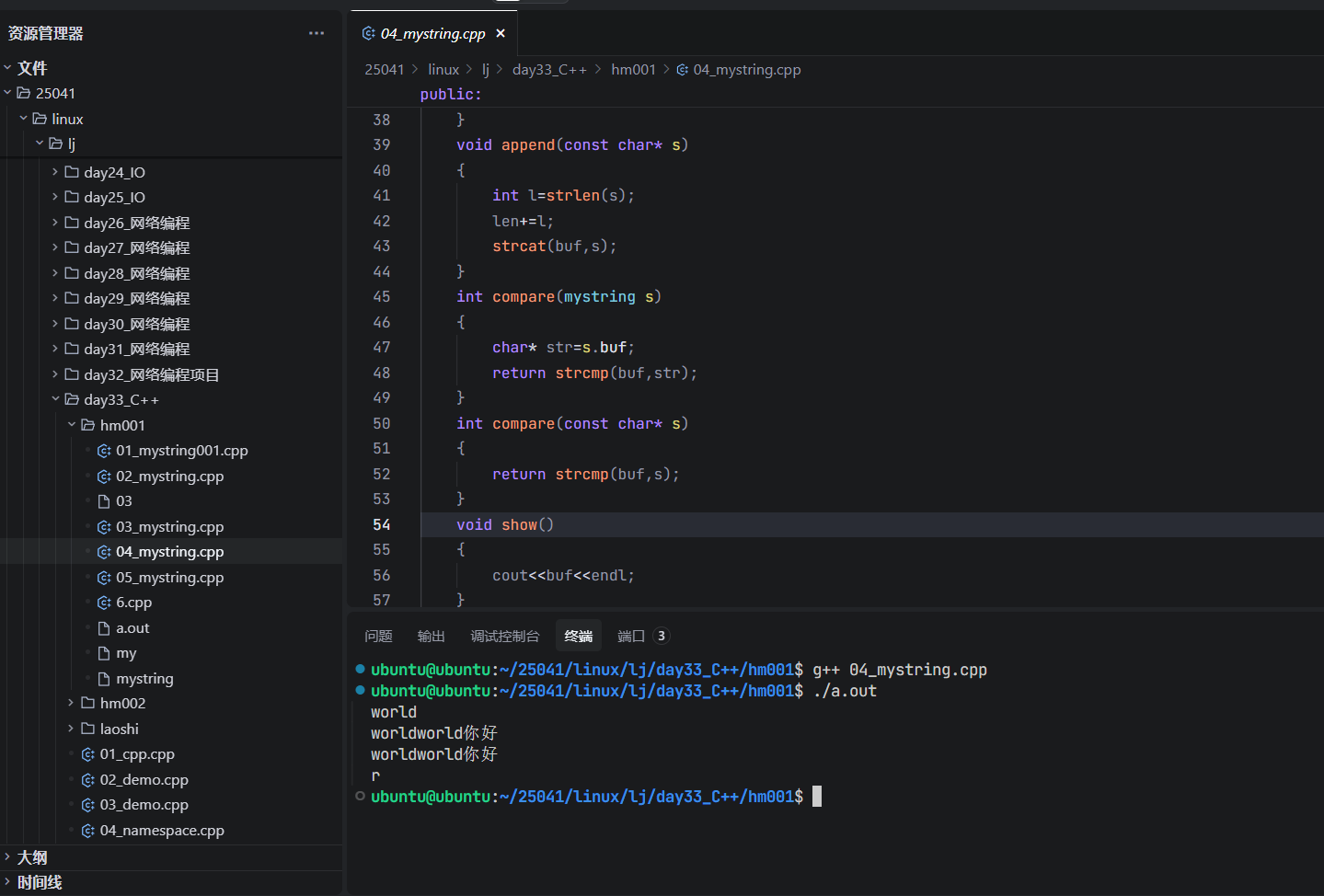The width and height of the screenshot is (1324, 896).
Task: Click the open folder icon of linux
Action: click(40, 119)
